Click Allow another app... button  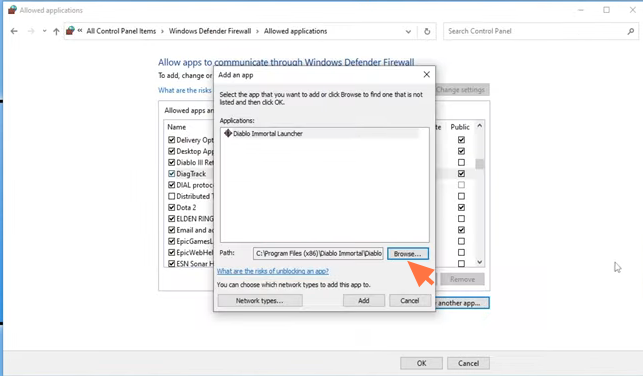[x=462, y=303]
